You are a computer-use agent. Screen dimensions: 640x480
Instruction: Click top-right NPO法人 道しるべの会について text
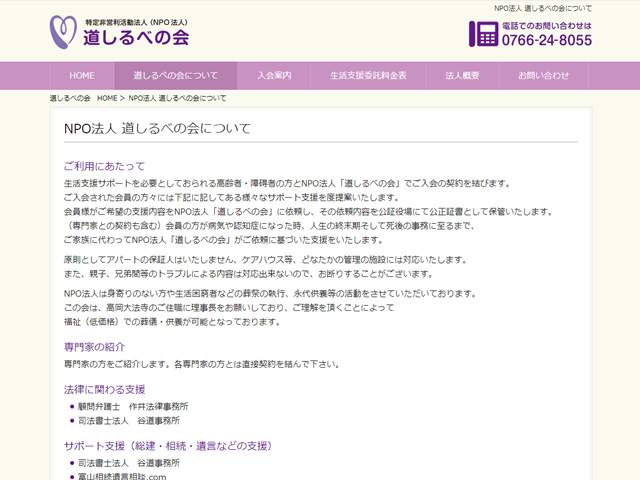coord(543,8)
